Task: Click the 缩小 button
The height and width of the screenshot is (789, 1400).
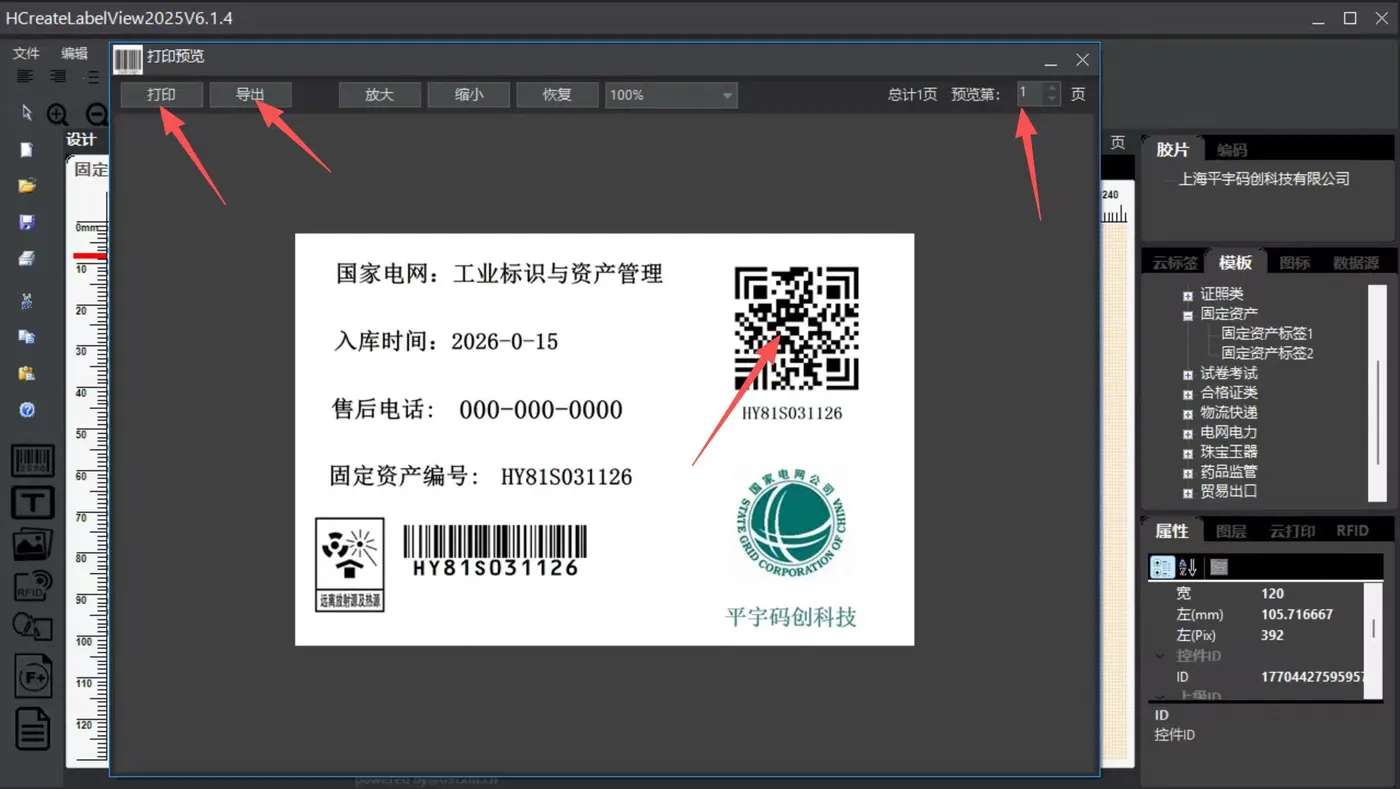Action: coord(468,95)
